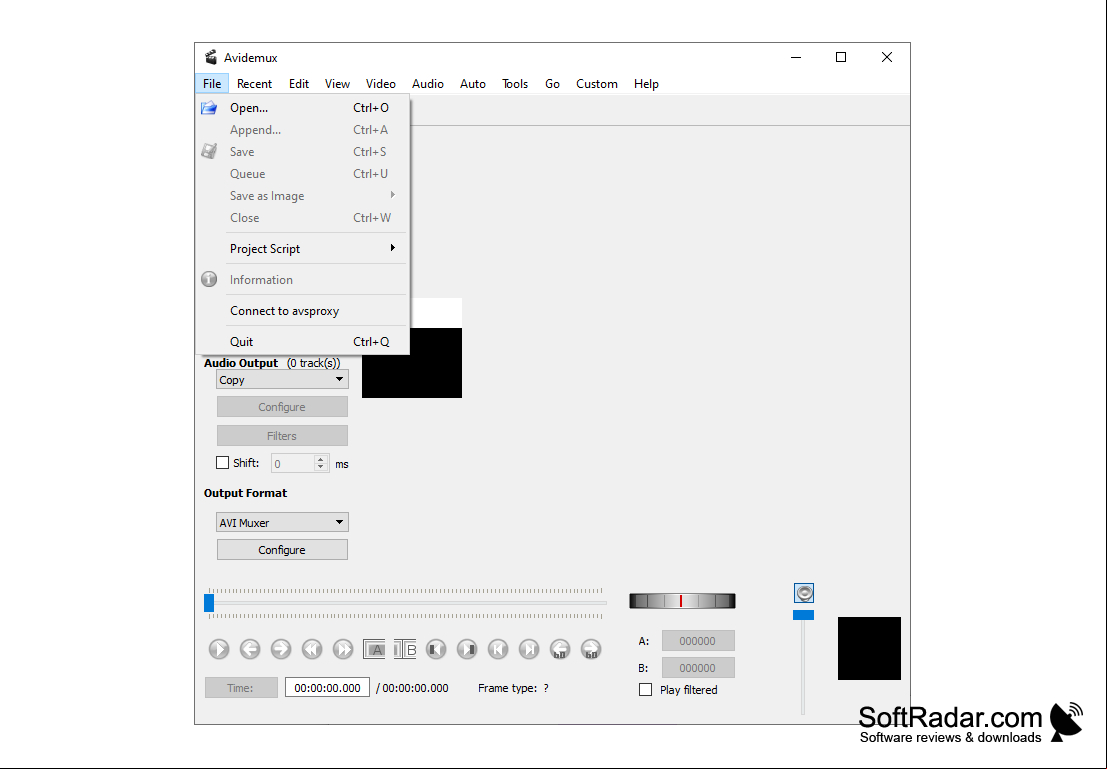Open the Tools menu
This screenshot has width=1107, height=769.
tap(515, 83)
